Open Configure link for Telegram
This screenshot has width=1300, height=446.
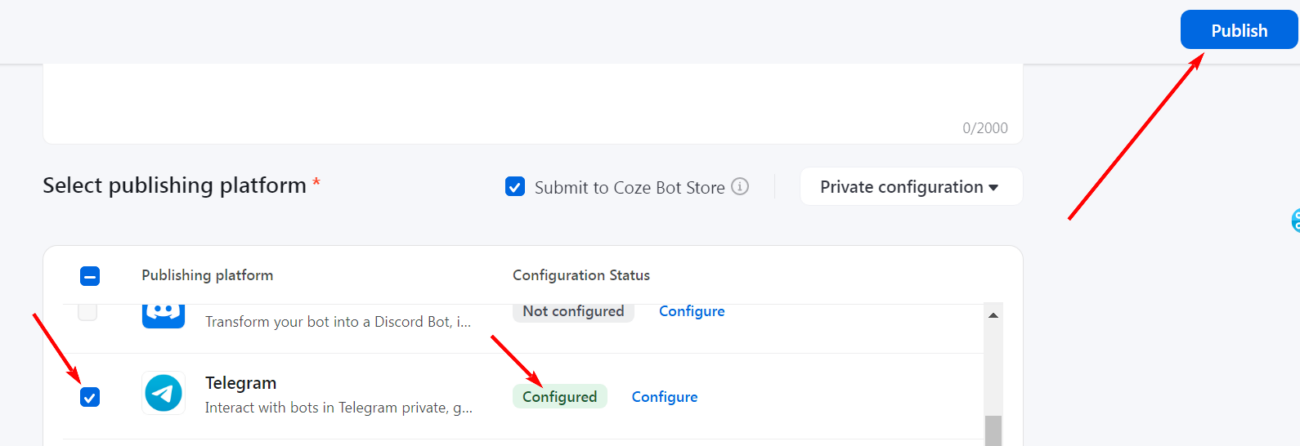(664, 397)
